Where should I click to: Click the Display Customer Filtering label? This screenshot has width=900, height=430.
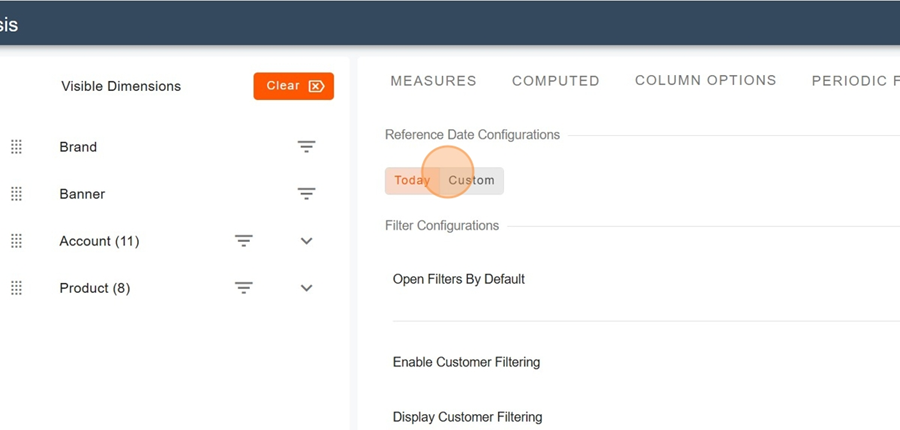tap(467, 417)
